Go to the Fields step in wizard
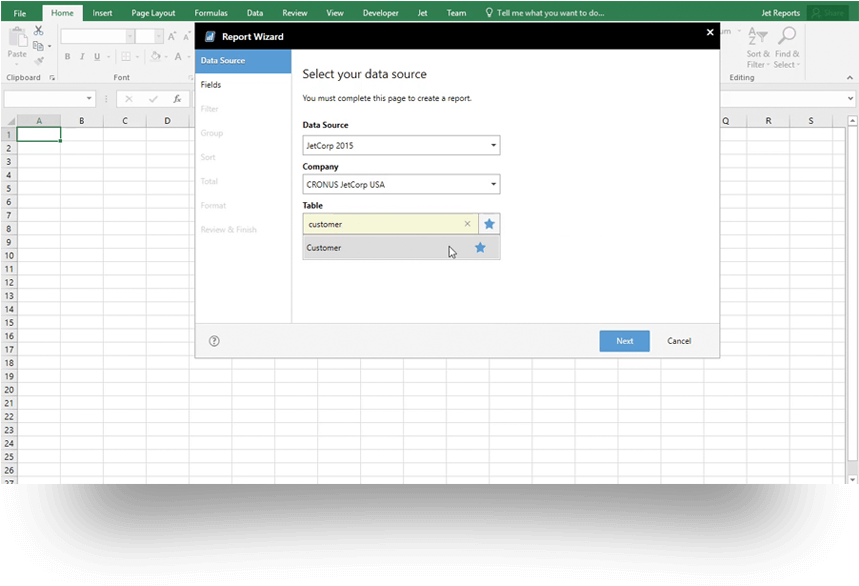The height and width of the screenshot is (586, 859). coord(243,84)
